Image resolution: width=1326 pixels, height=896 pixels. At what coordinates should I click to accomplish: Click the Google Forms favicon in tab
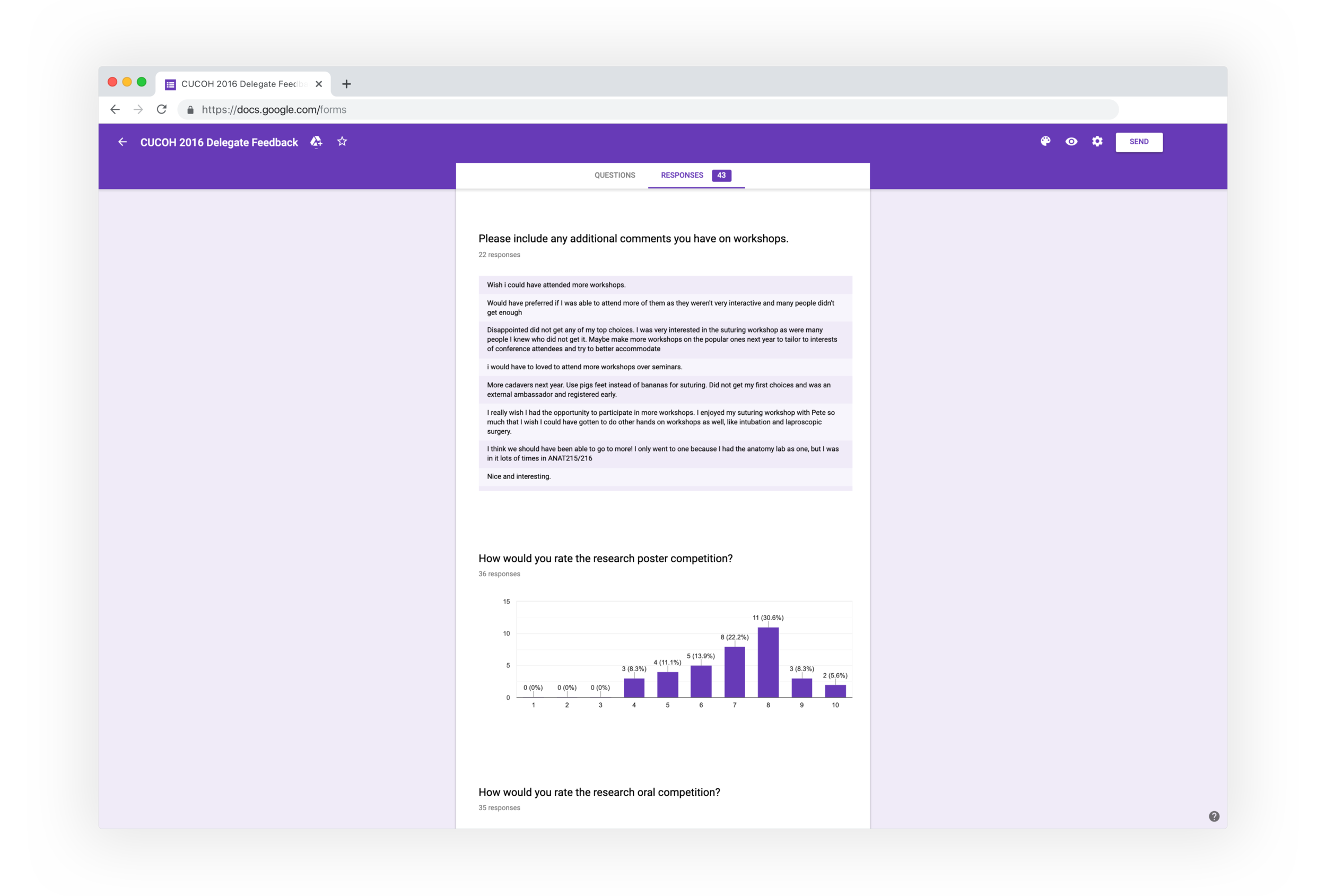click(x=170, y=84)
